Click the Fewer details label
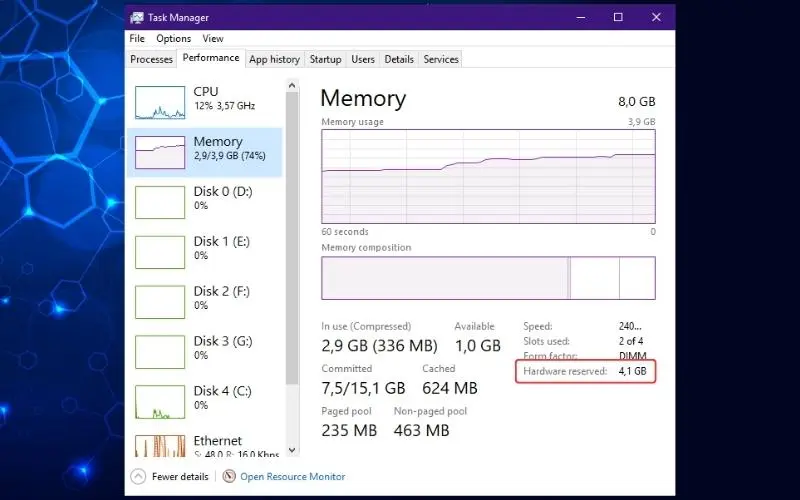Image resolution: width=800 pixels, height=500 pixels. pos(180,477)
